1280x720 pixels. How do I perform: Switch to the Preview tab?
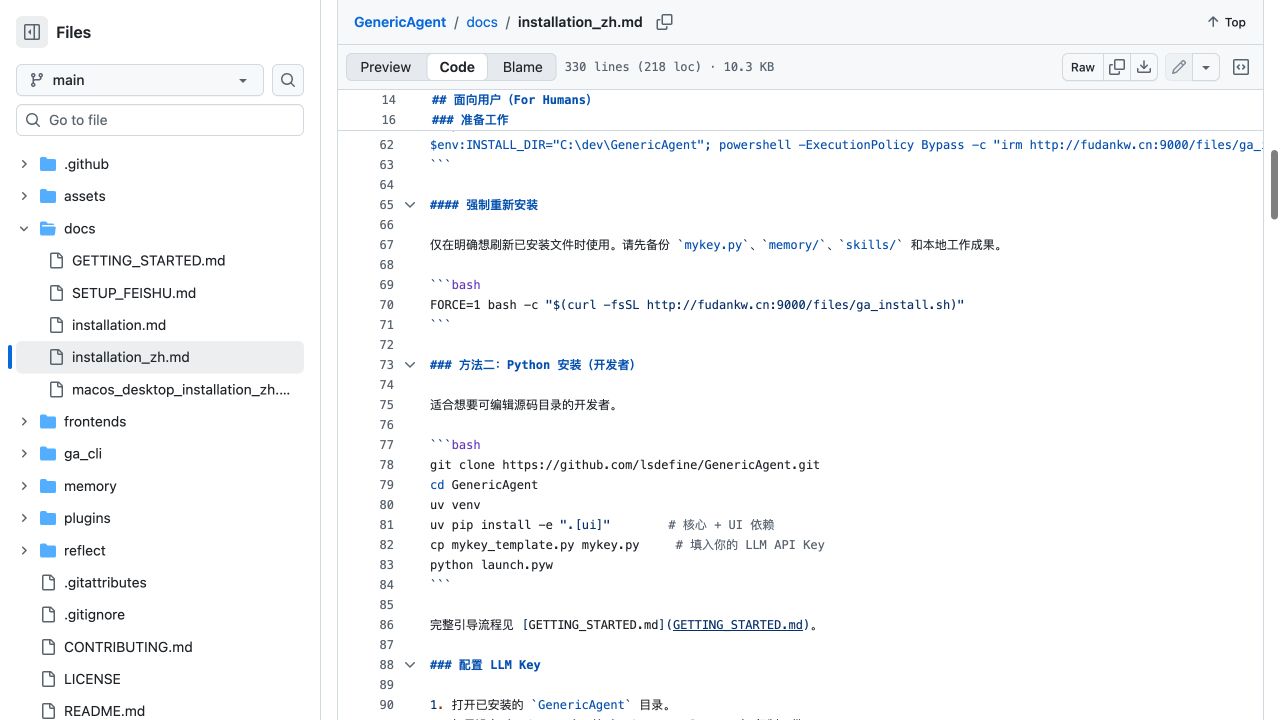pyautogui.click(x=386, y=67)
